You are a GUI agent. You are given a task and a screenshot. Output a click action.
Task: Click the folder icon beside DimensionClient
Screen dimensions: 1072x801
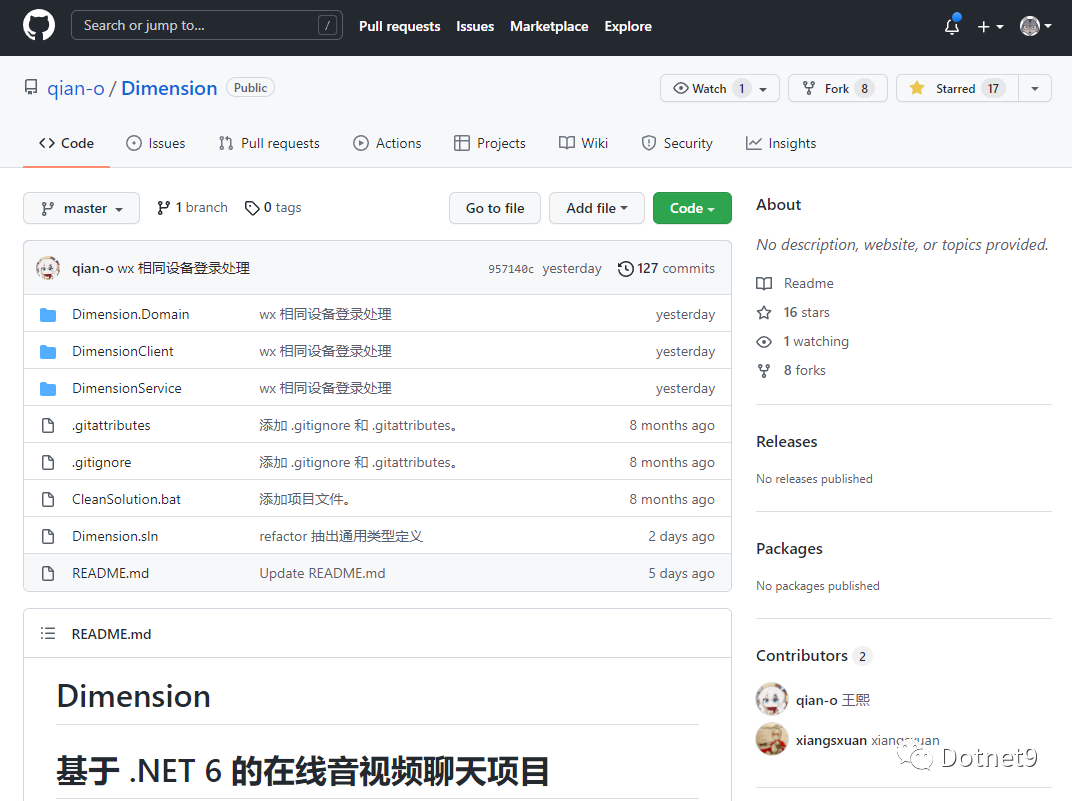tap(48, 351)
